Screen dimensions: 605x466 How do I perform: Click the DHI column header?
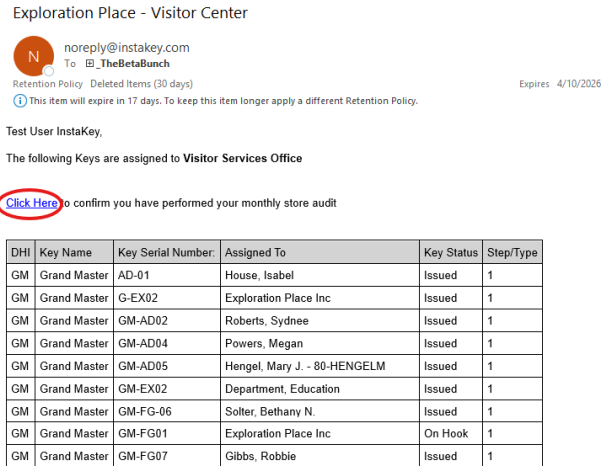pyautogui.click(x=20, y=253)
